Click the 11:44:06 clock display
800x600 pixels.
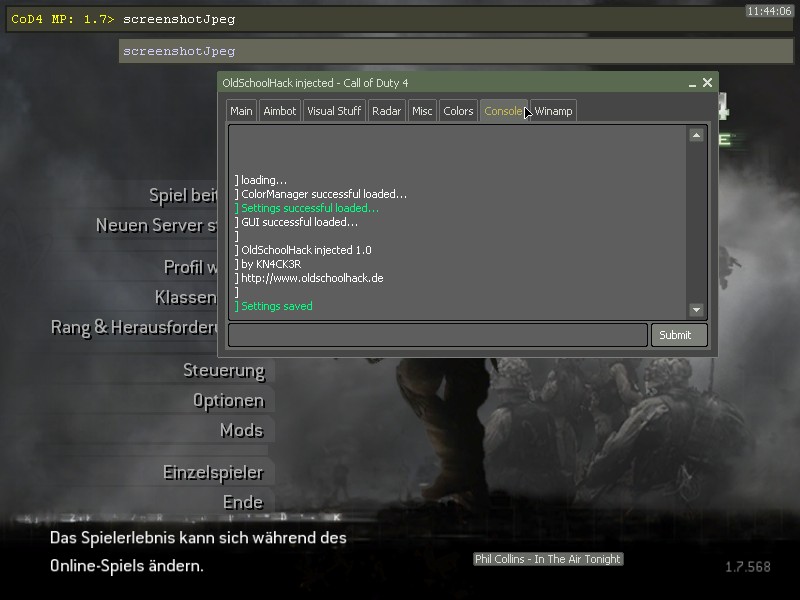click(769, 11)
